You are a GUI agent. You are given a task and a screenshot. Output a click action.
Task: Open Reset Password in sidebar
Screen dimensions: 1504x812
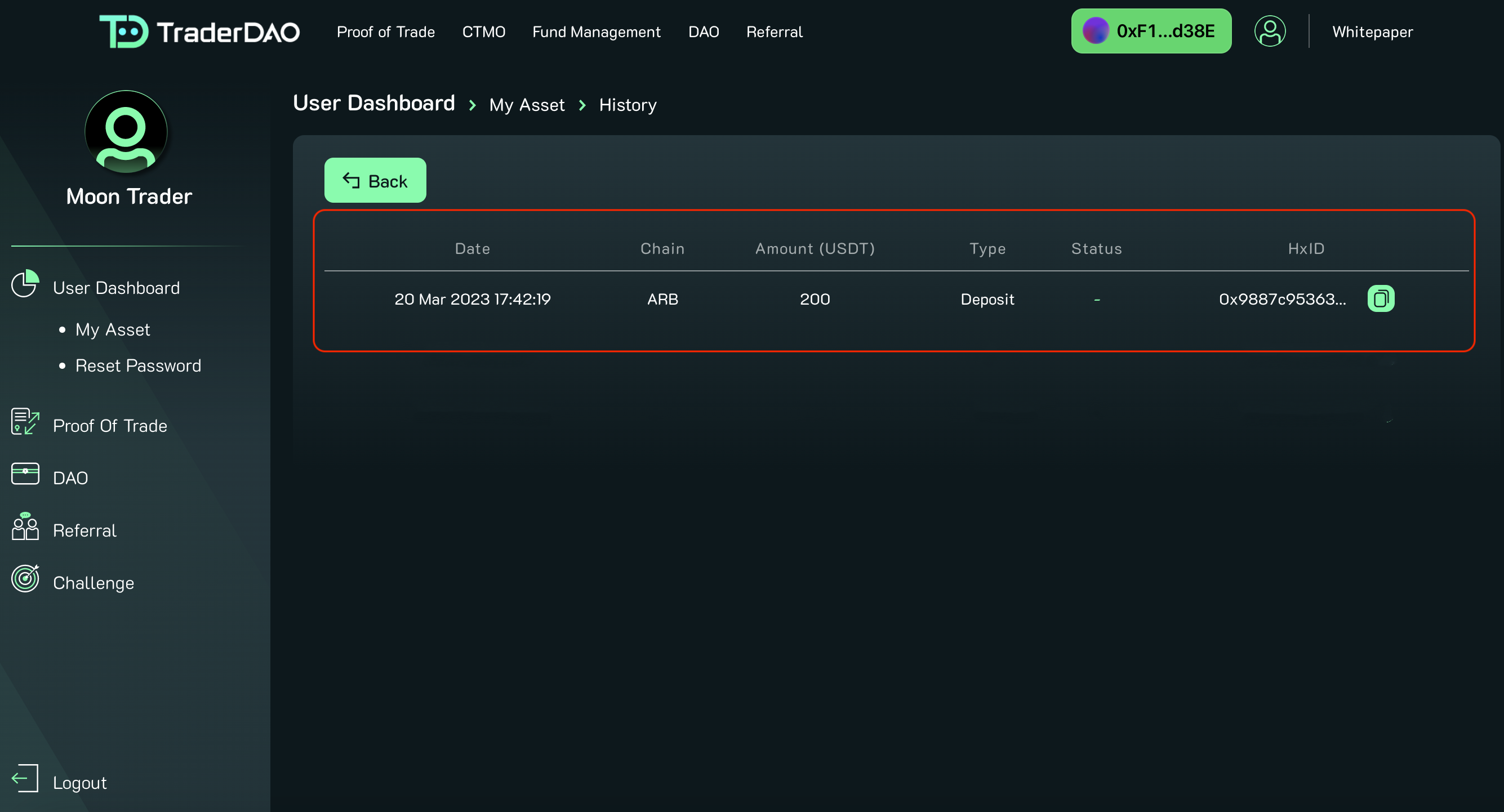138,366
